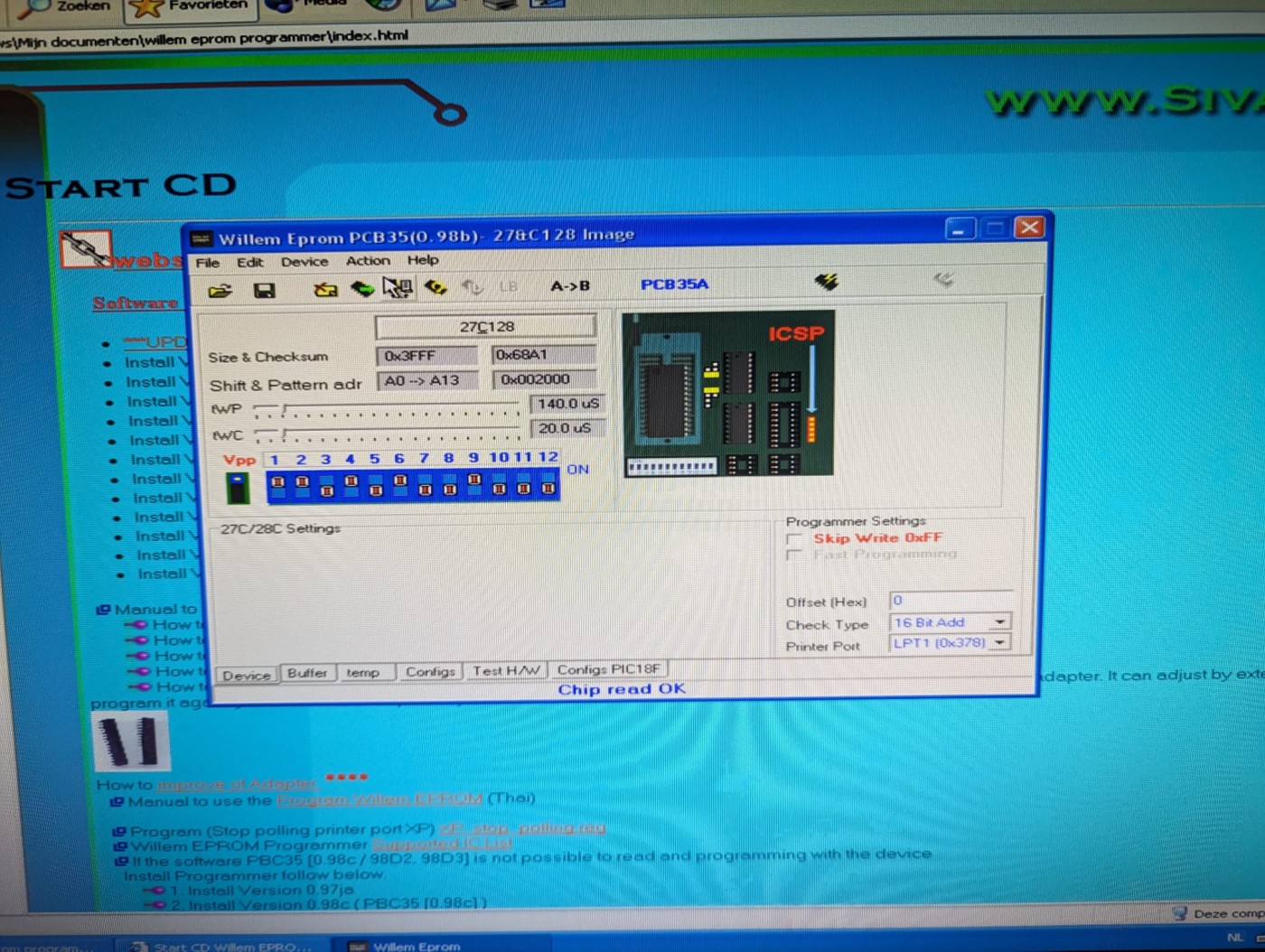Open the Printer Port dropdown
This screenshot has height=952, width=1265.
[x=998, y=642]
